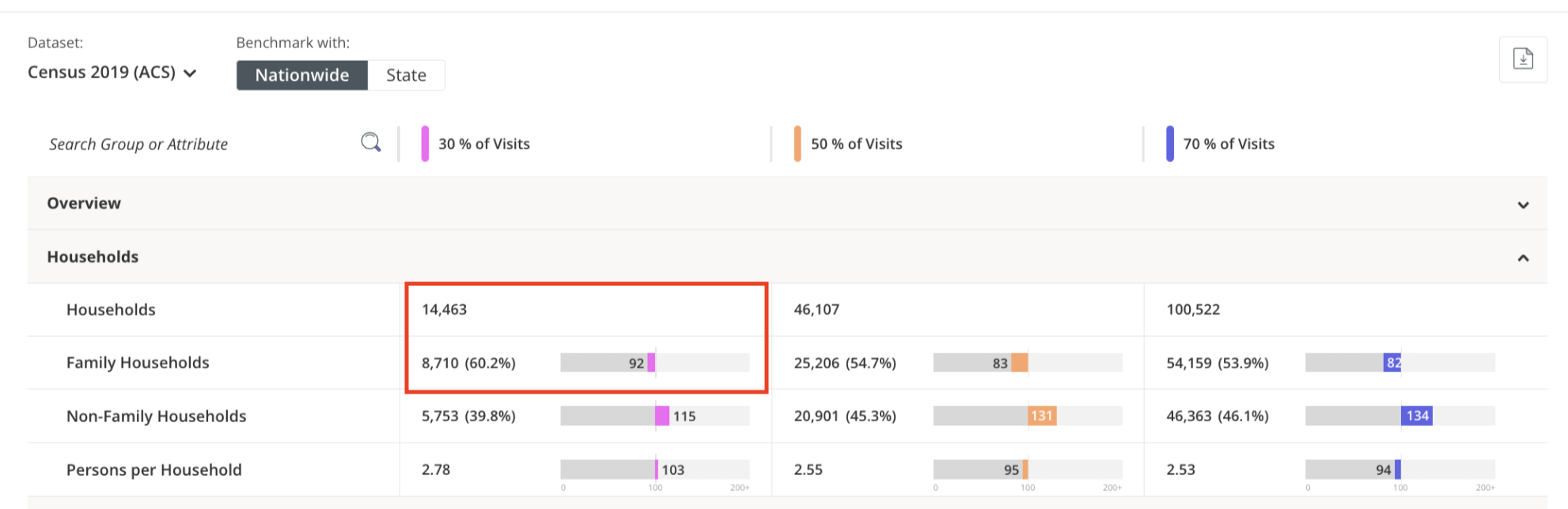Viewport: 1568px width, 509px height.
Task: Click the Overview section header
Action: pos(84,203)
